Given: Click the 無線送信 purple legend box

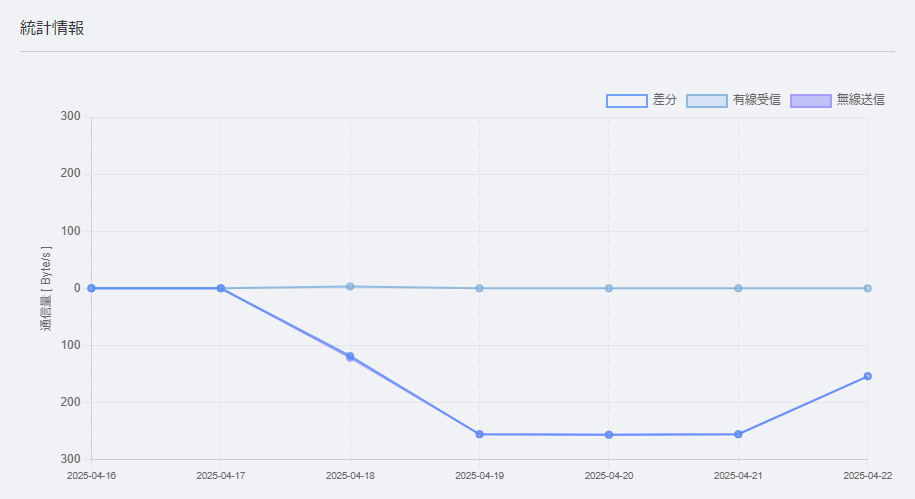Looking at the screenshot, I should tap(811, 101).
